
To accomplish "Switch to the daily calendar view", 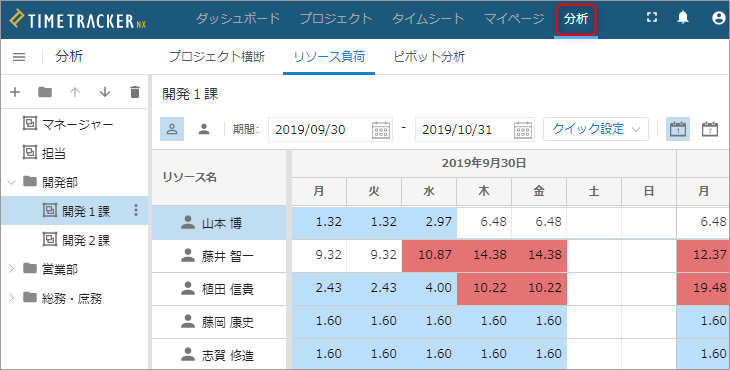I will point(678,129).
